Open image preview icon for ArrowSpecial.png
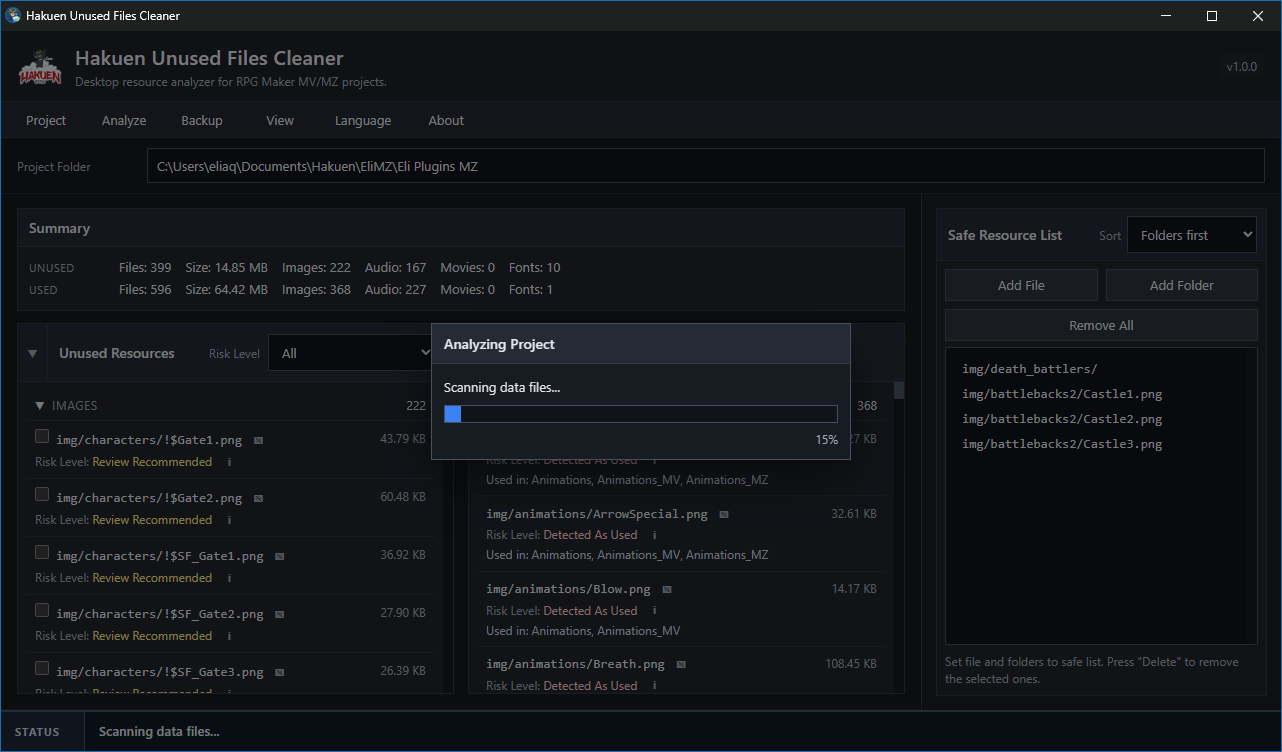This screenshot has height=752, width=1282. [x=724, y=514]
